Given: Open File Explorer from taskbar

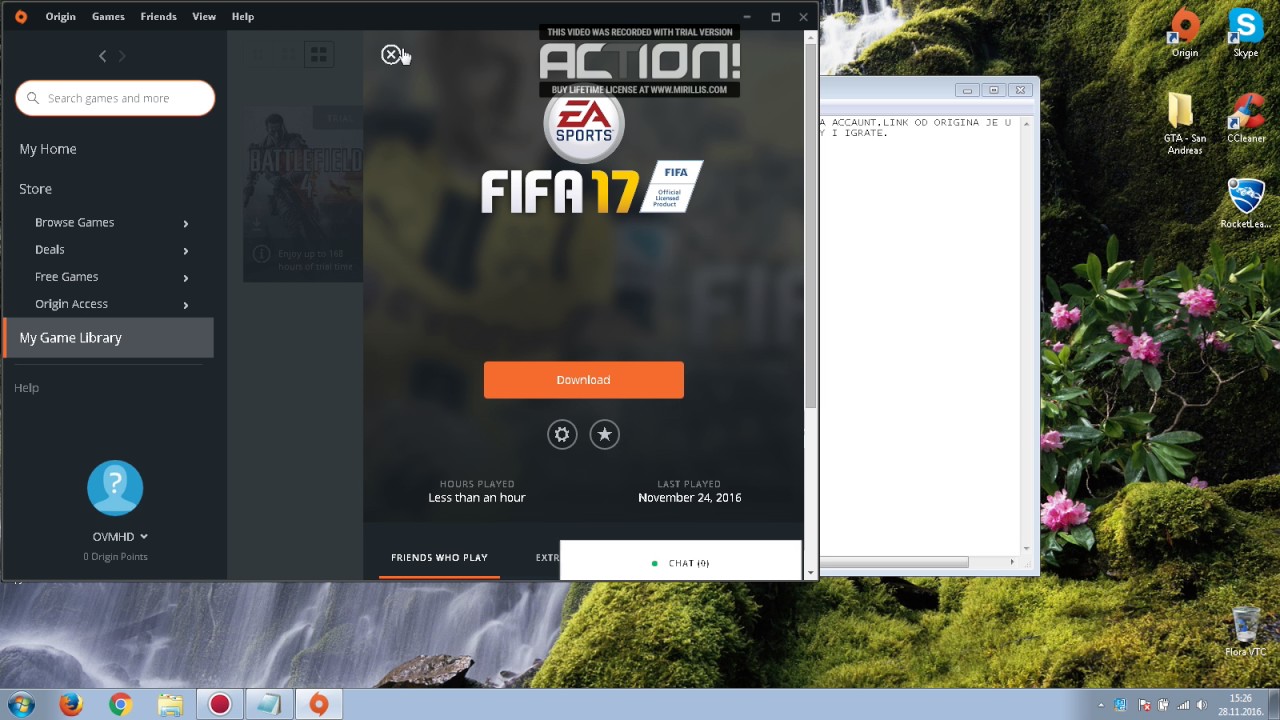Looking at the screenshot, I should (170, 704).
